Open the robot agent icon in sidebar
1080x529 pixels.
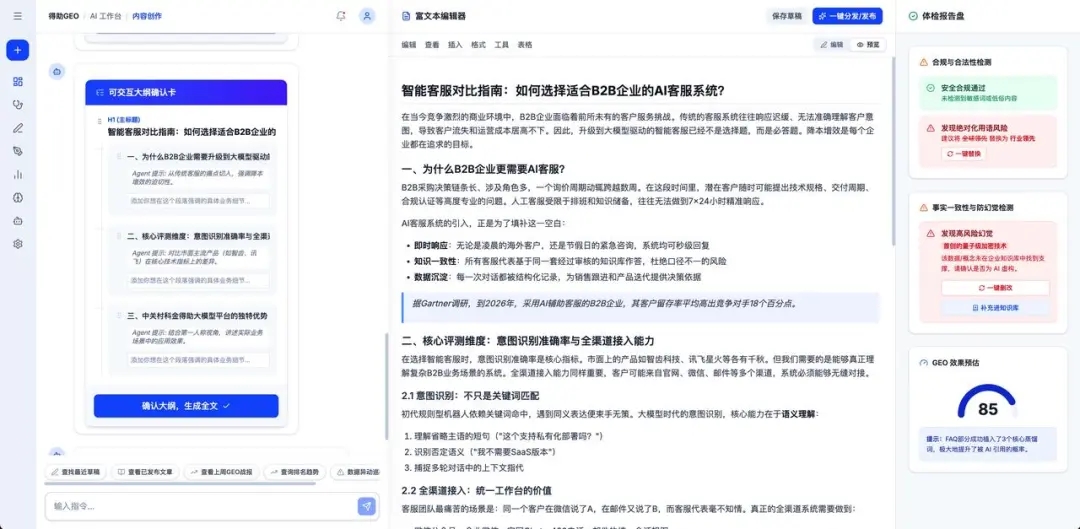[x=17, y=220]
